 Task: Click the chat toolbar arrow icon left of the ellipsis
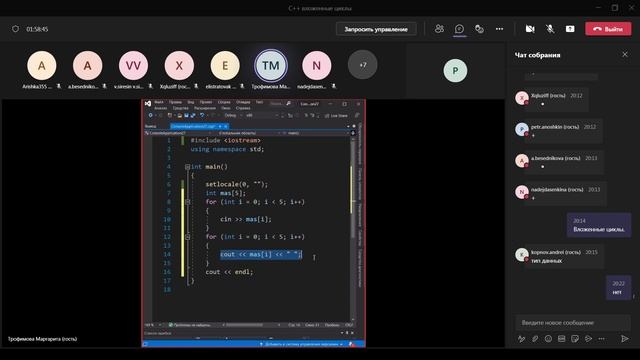tap(588, 338)
